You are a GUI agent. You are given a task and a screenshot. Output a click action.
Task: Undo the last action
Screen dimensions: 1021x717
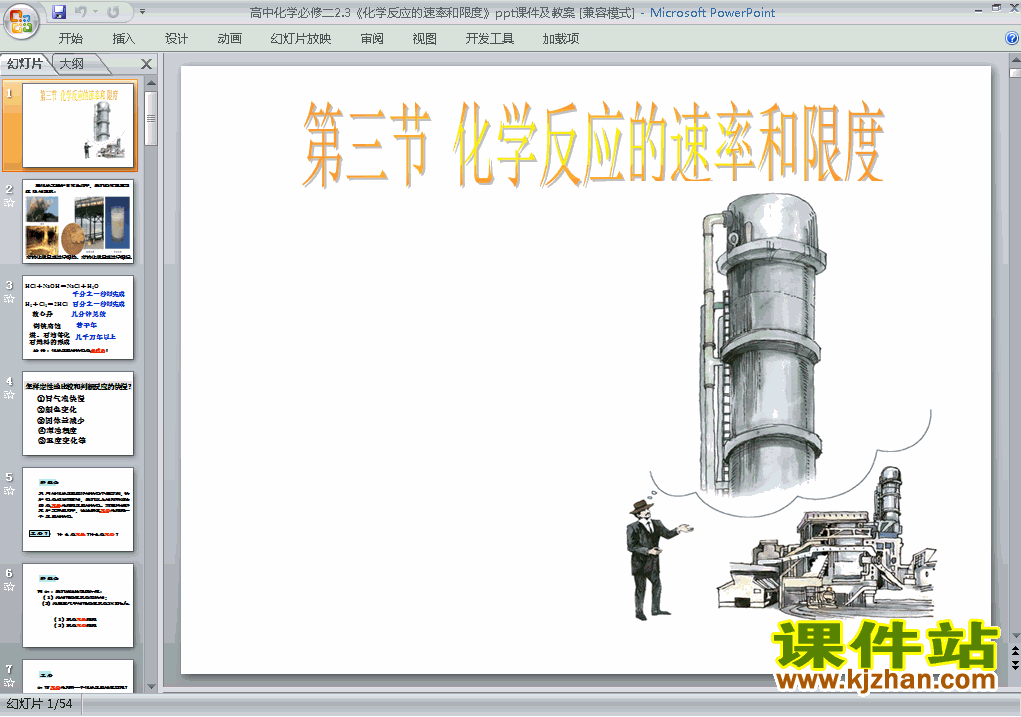click(81, 12)
